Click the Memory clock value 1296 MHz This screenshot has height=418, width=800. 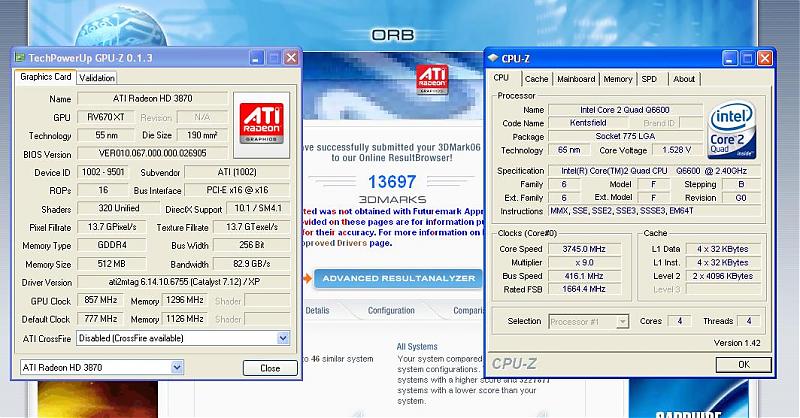[184, 300]
